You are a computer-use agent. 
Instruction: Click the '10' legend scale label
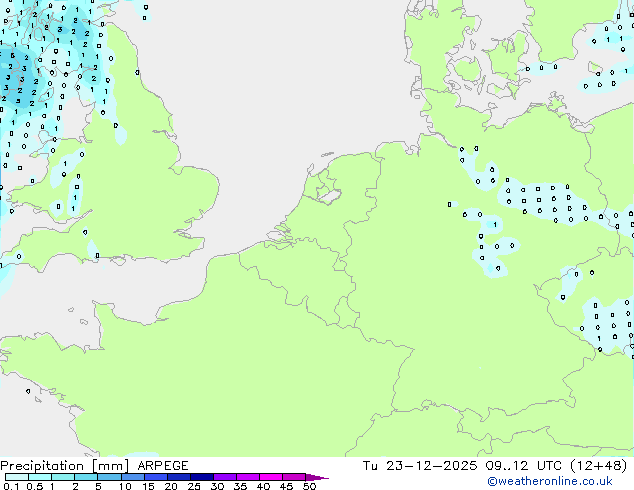pos(125,486)
